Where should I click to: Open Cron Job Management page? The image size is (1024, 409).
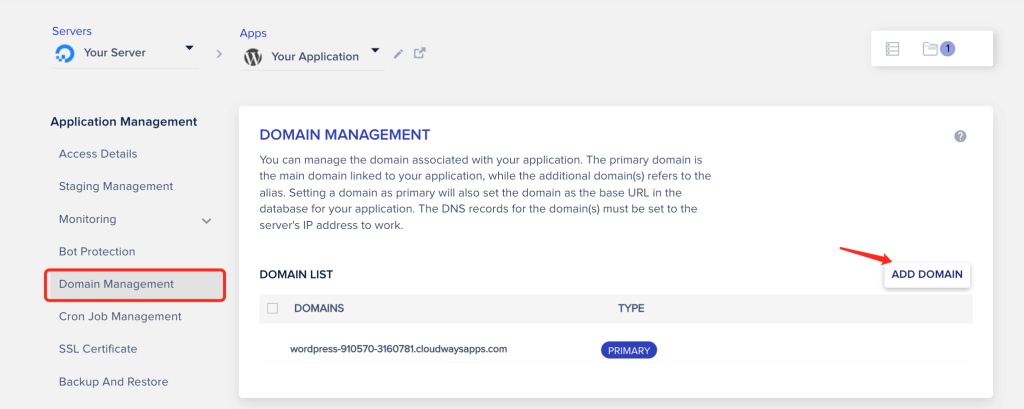click(x=120, y=317)
